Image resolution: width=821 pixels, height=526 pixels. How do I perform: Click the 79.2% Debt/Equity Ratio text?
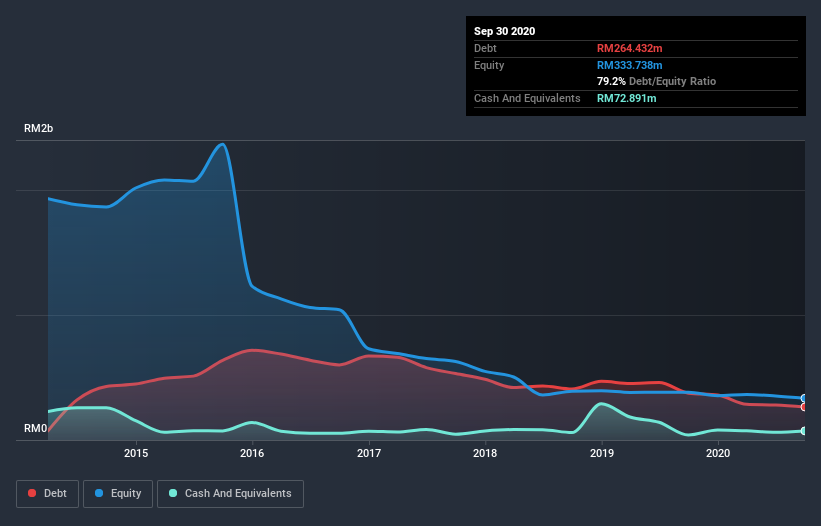pyautogui.click(x=656, y=81)
